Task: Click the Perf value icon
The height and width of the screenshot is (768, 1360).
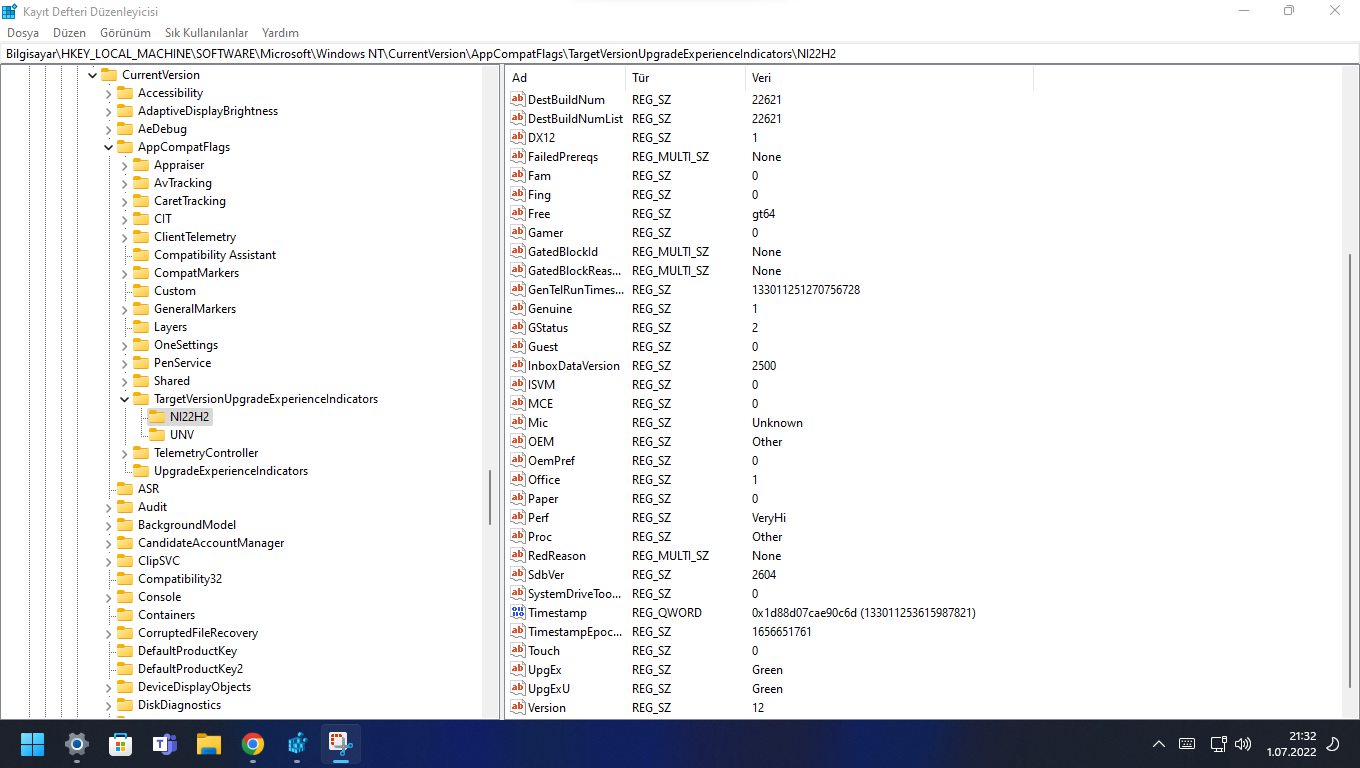Action: coord(518,517)
